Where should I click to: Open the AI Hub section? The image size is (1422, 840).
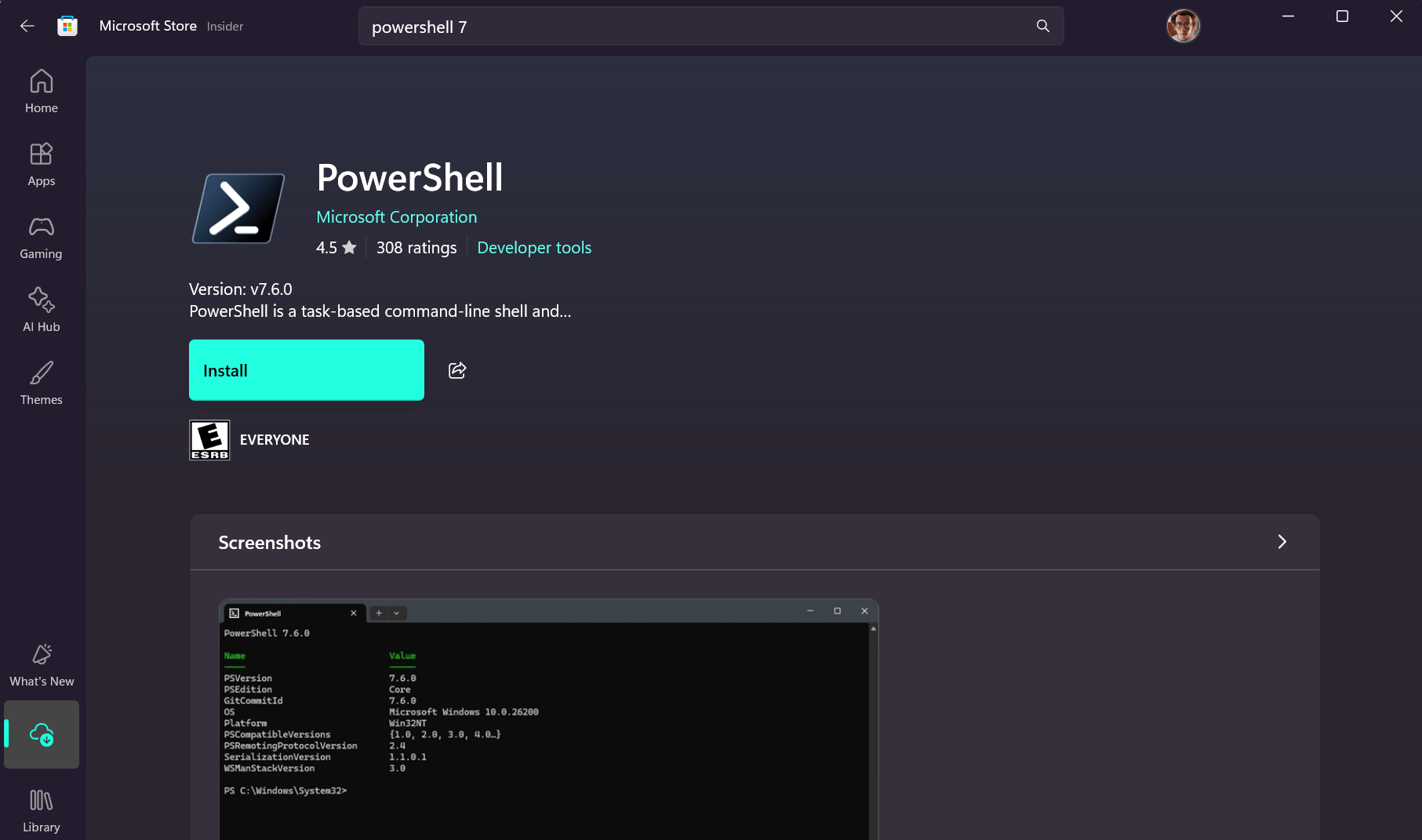point(41,309)
